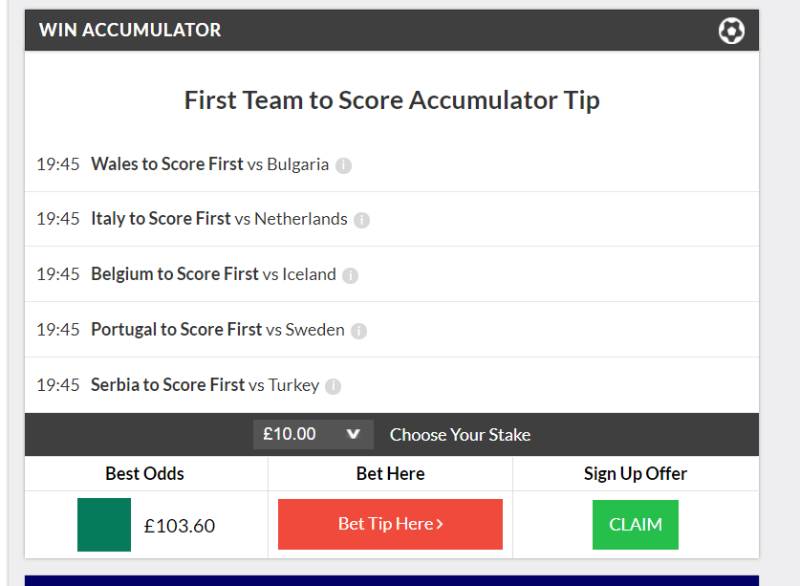
Task: Click the football icon in the header
Action: [731, 31]
